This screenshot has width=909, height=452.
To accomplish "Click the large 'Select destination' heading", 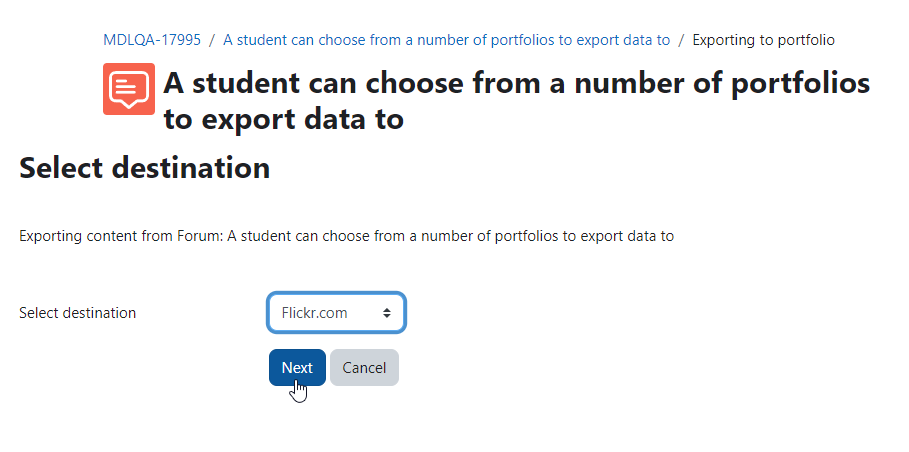I will (145, 168).
